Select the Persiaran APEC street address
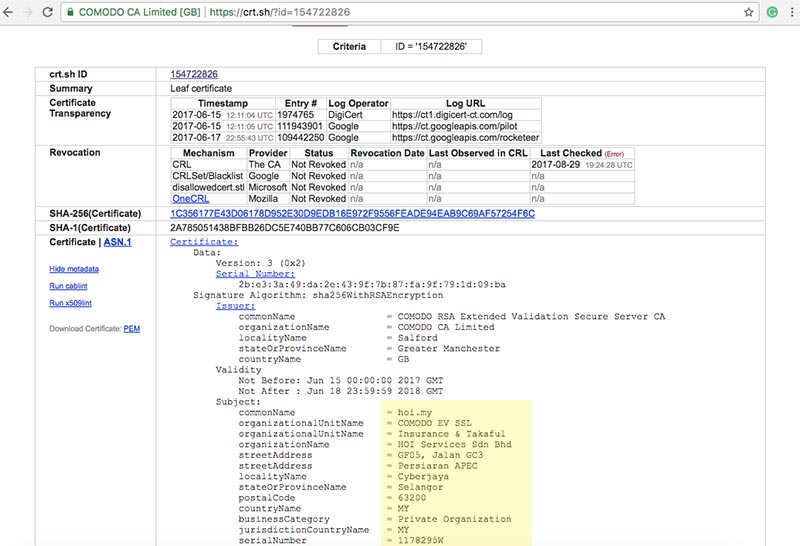This screenshot has height=546, width=800. point(438,466)
